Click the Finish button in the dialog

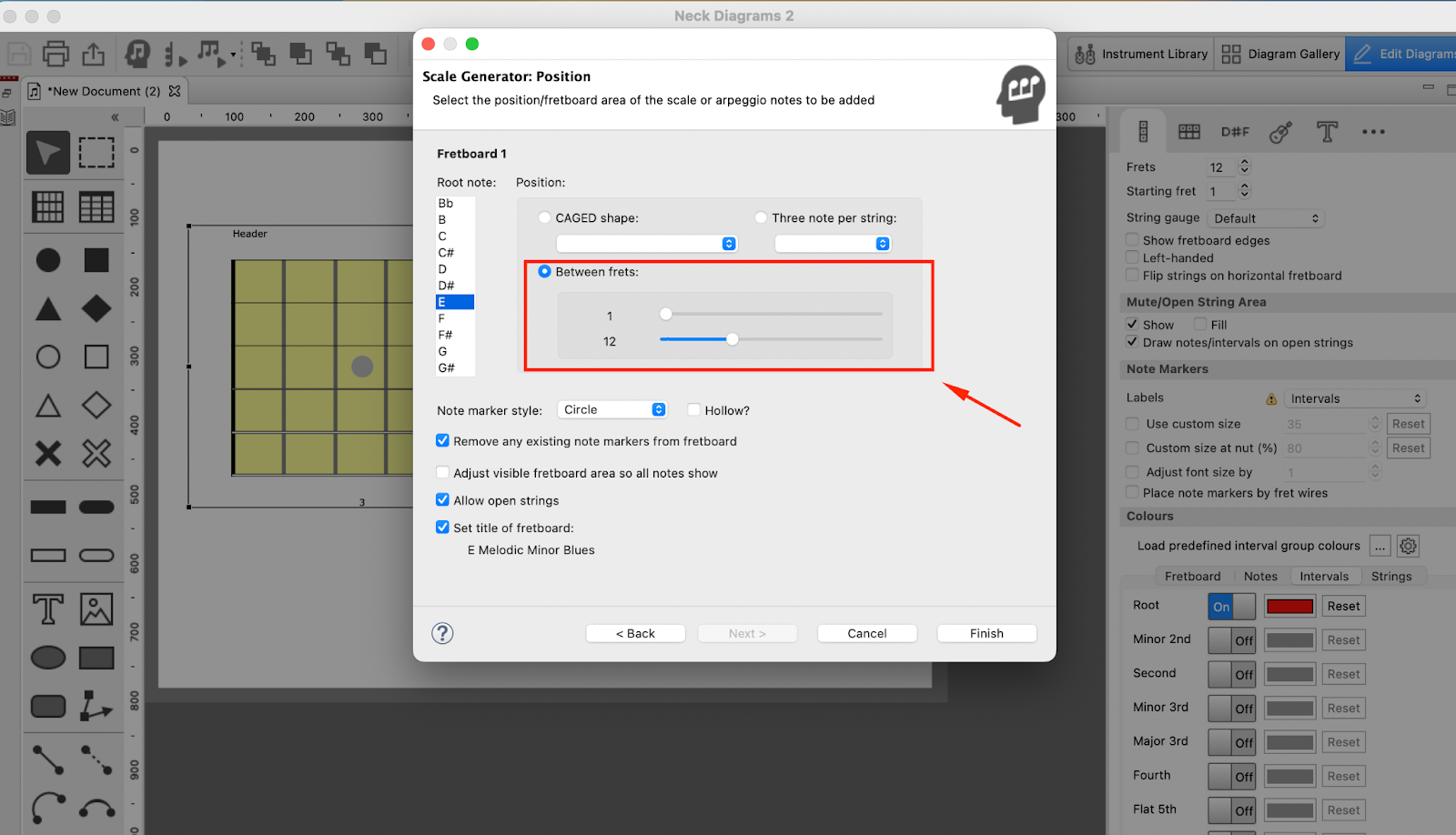tap(986, 633)
